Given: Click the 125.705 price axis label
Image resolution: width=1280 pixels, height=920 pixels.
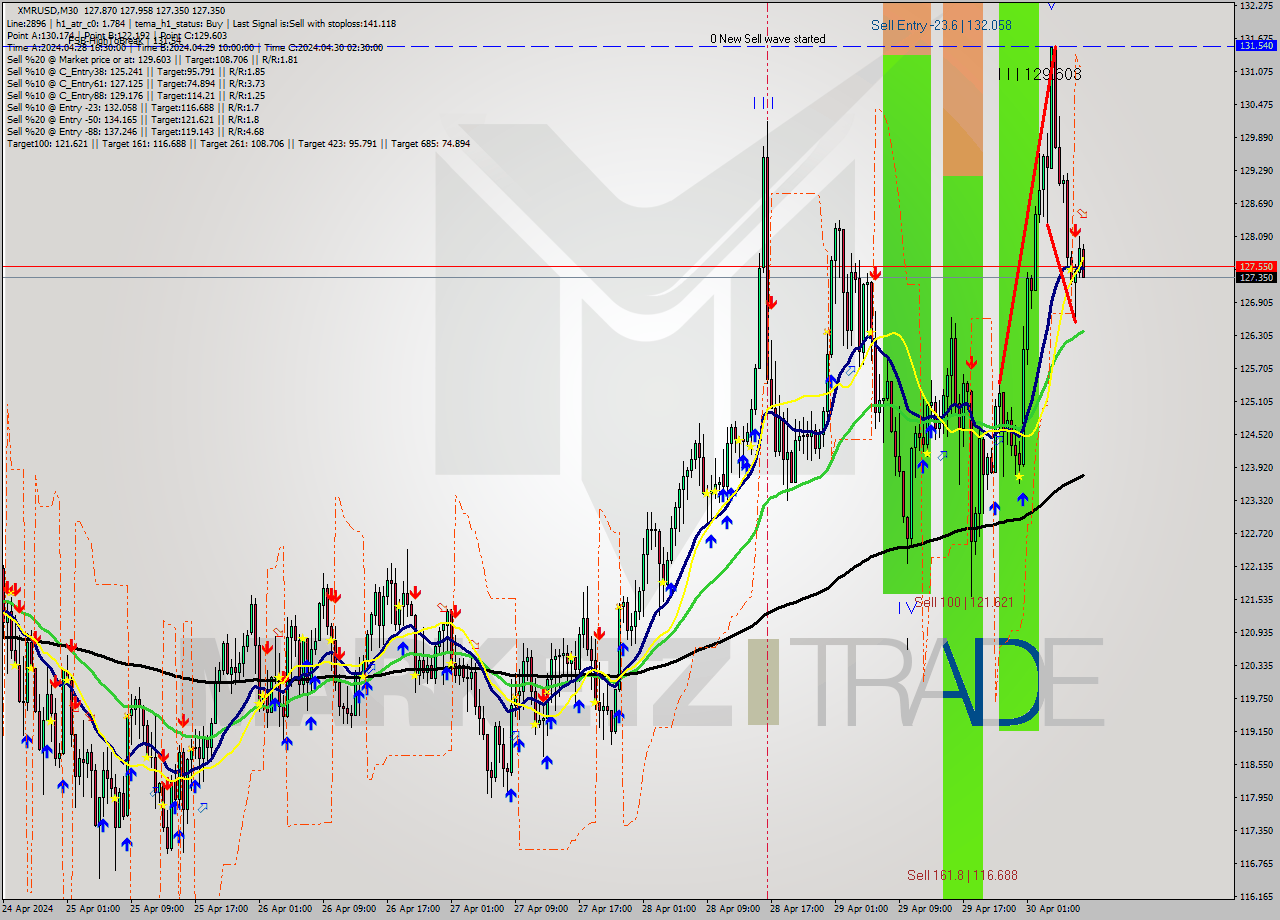Looking at the screenshot, I should 1255,369.
